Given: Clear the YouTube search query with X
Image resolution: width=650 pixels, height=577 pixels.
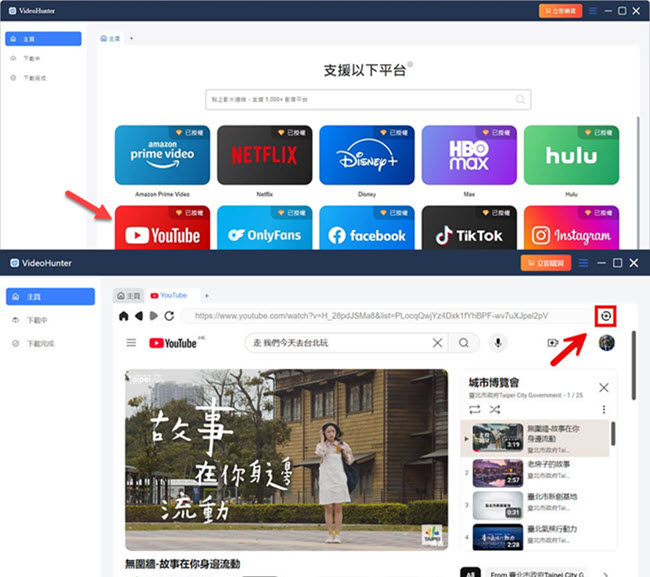Looking at the screenshot, I should [x=437, y=343].
